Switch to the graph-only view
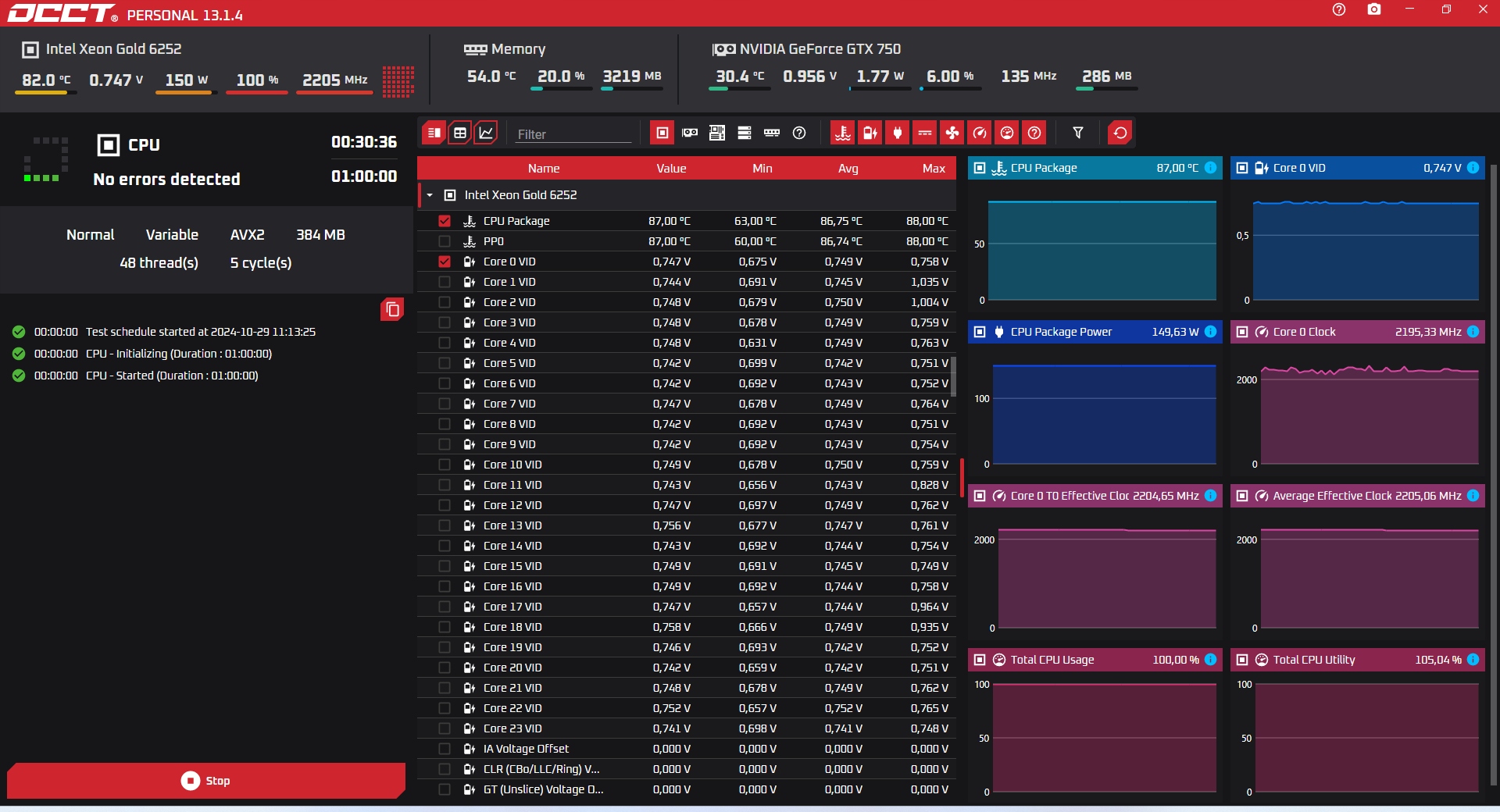The height and width of the screenshot is (812, 1500). (x=486, y=133)
